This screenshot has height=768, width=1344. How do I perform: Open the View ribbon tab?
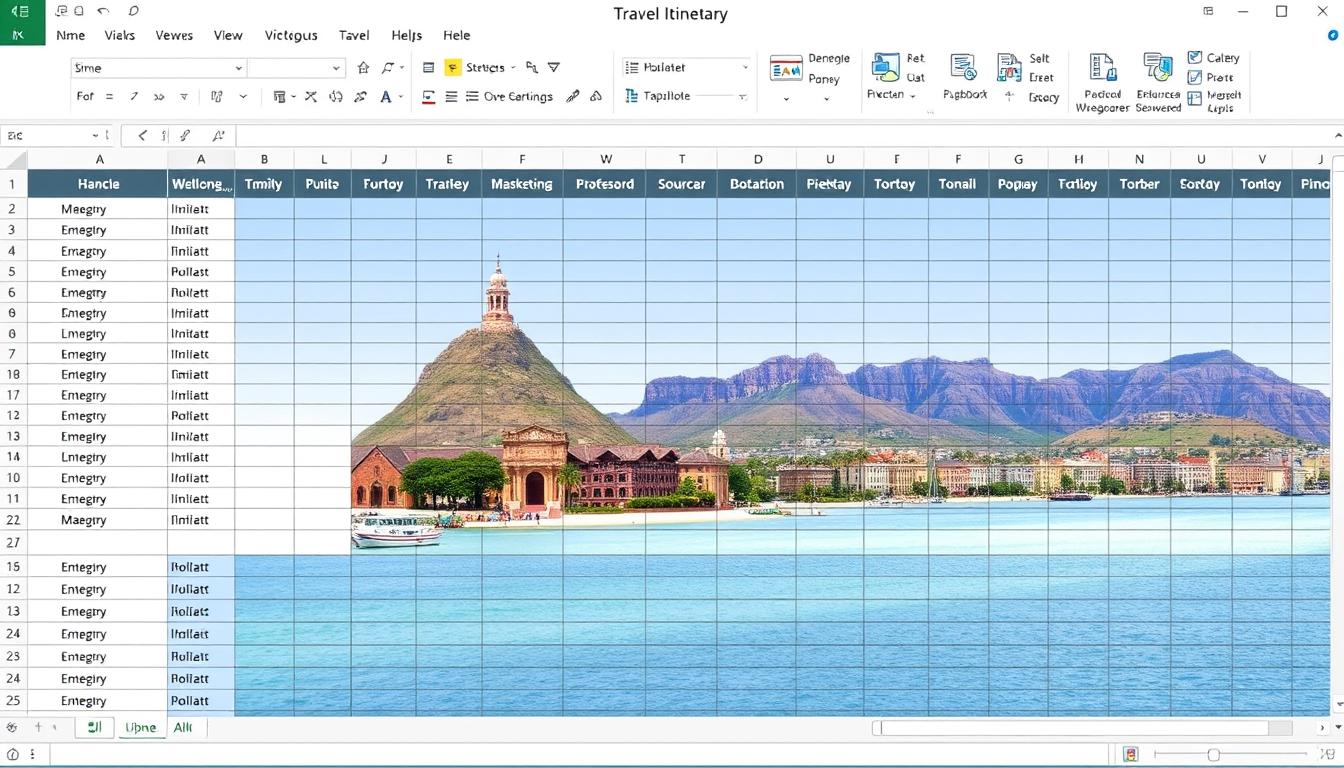(x=228, y=34)
